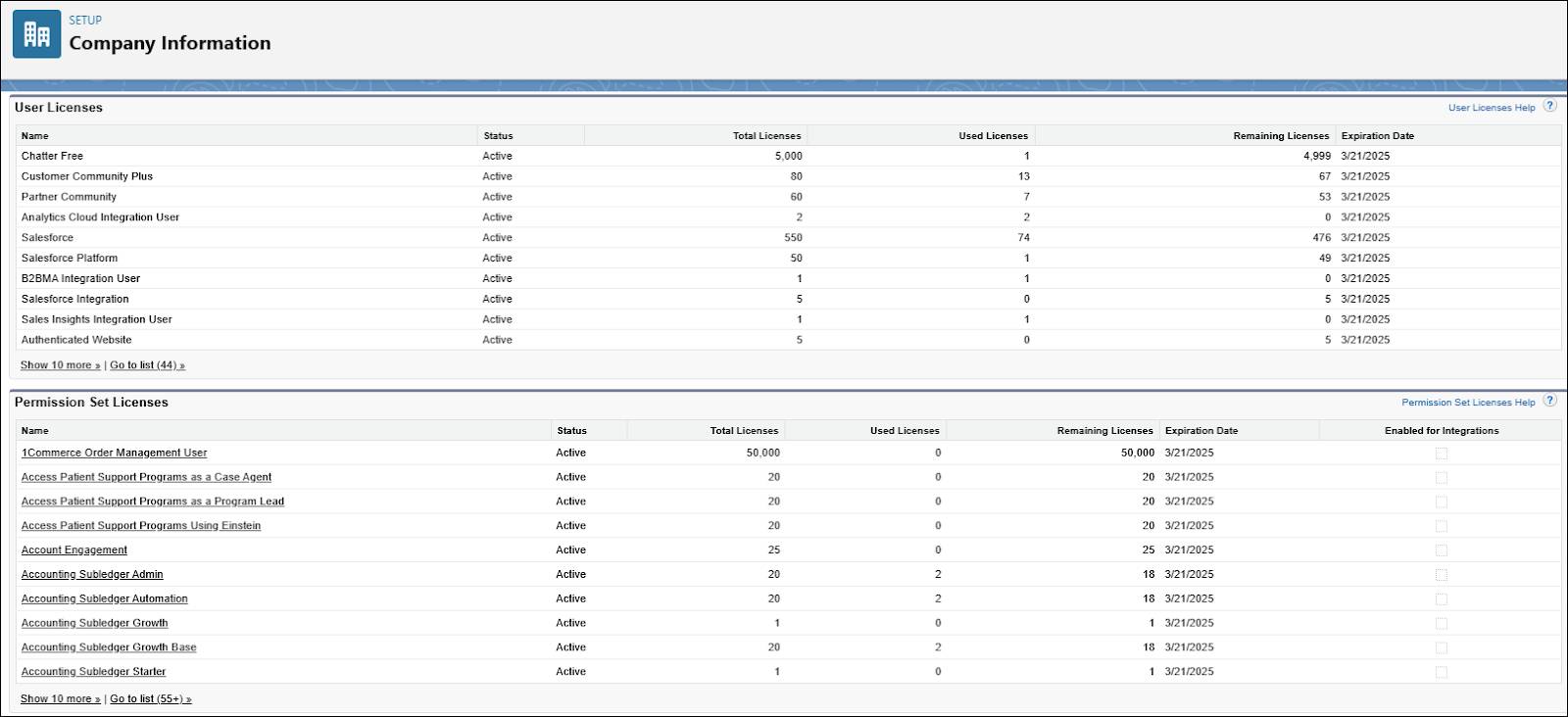Select the Chatter Free license row name
The height and width of the screenshot is (717, 1568).
coord(52,156)
